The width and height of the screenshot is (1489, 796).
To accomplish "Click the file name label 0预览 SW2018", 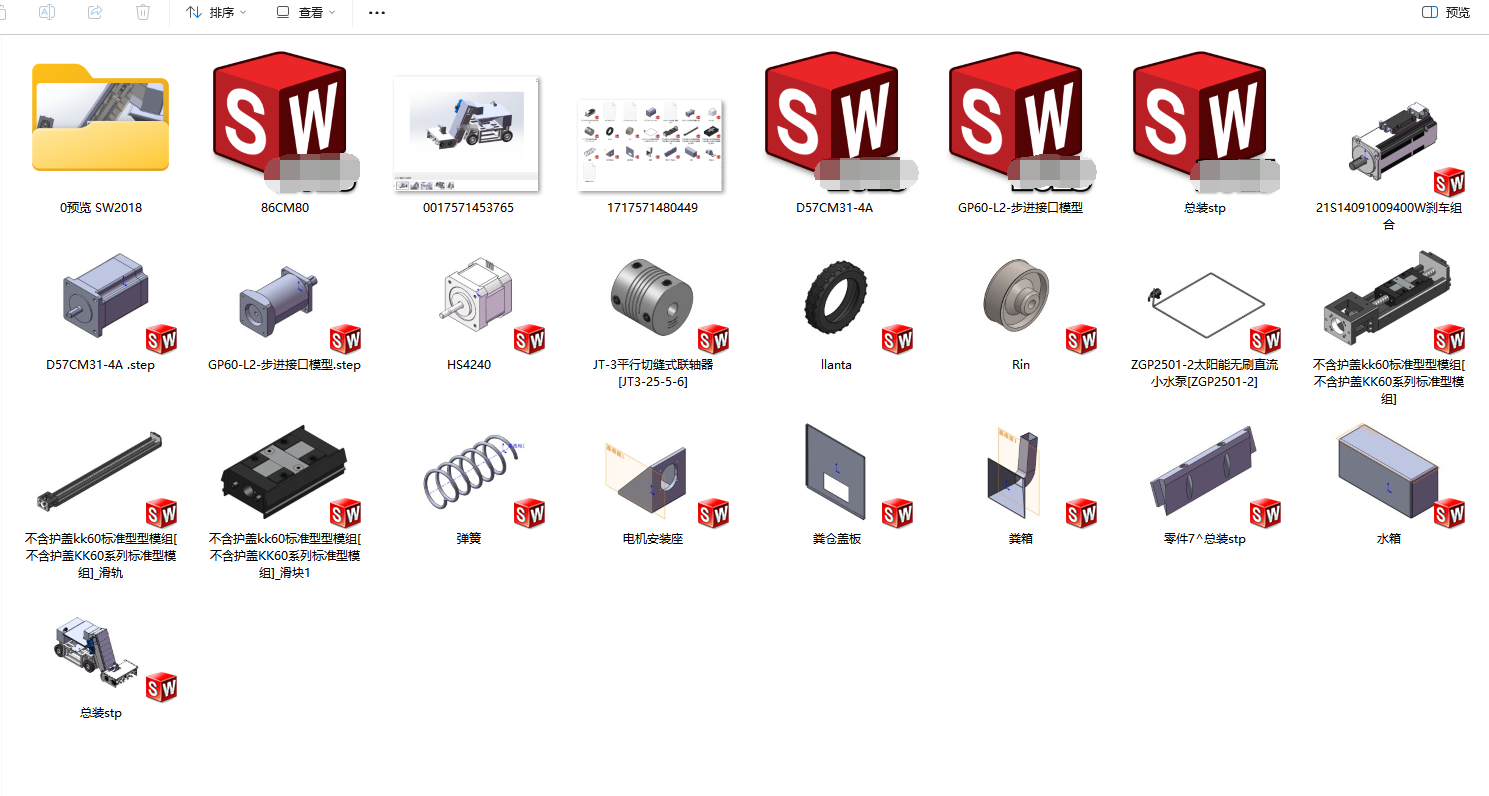I will coord(100,208).
